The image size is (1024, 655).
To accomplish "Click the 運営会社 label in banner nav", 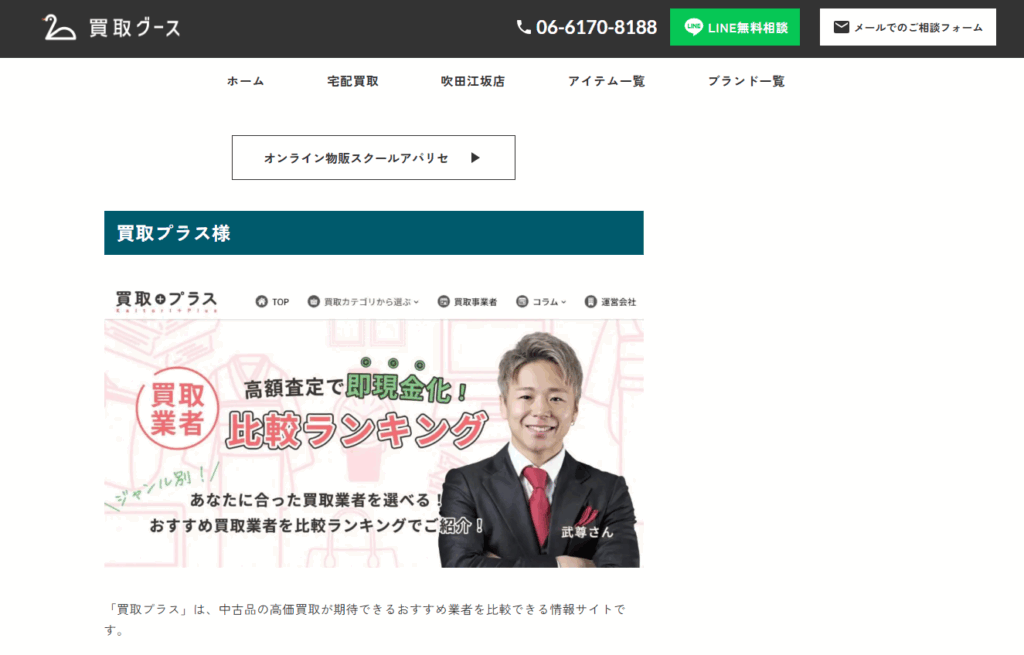I will 618,302.
